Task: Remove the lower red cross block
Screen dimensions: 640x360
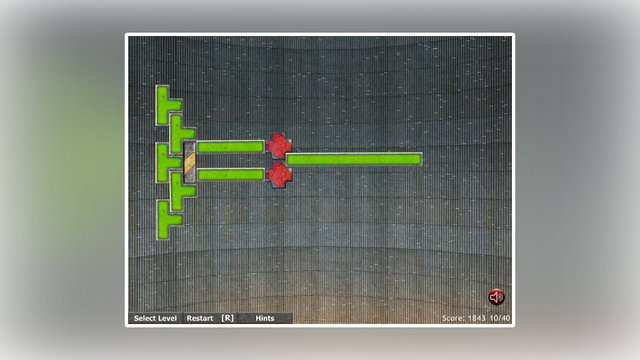Action: [279, 175]
